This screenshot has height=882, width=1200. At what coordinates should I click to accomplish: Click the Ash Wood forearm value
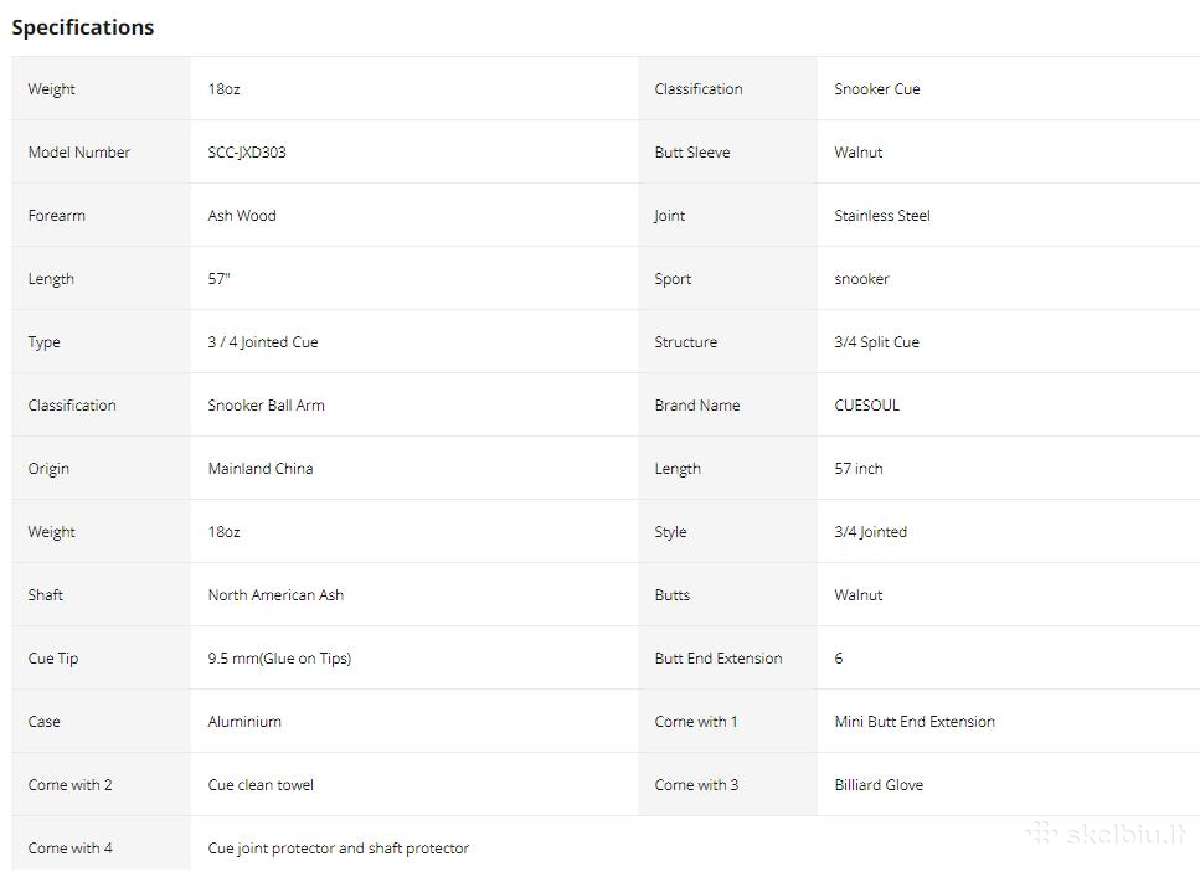tap(242, 215)
